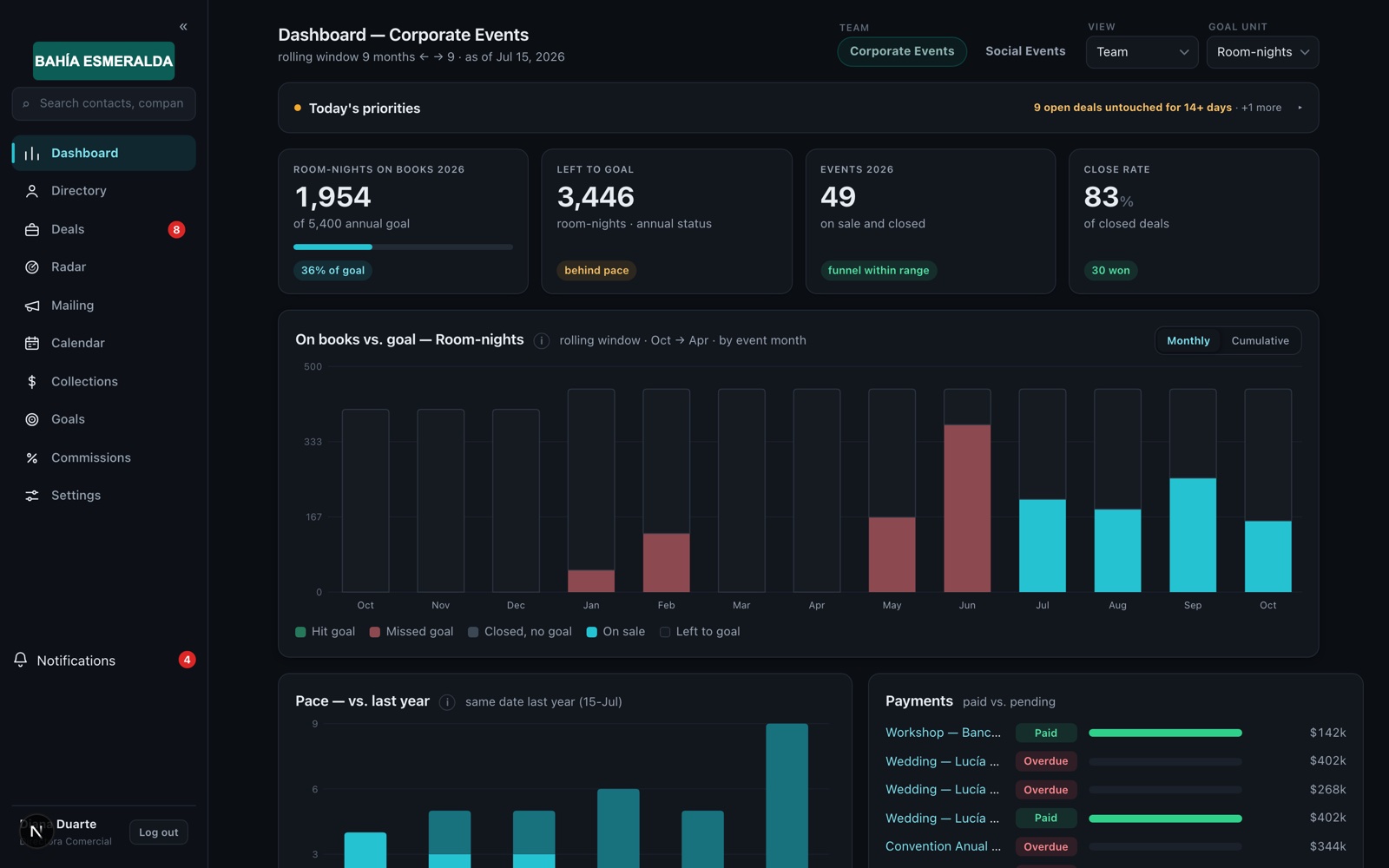
Task: Click the Radar icon in sidebar
Action: tap(32, 267)
